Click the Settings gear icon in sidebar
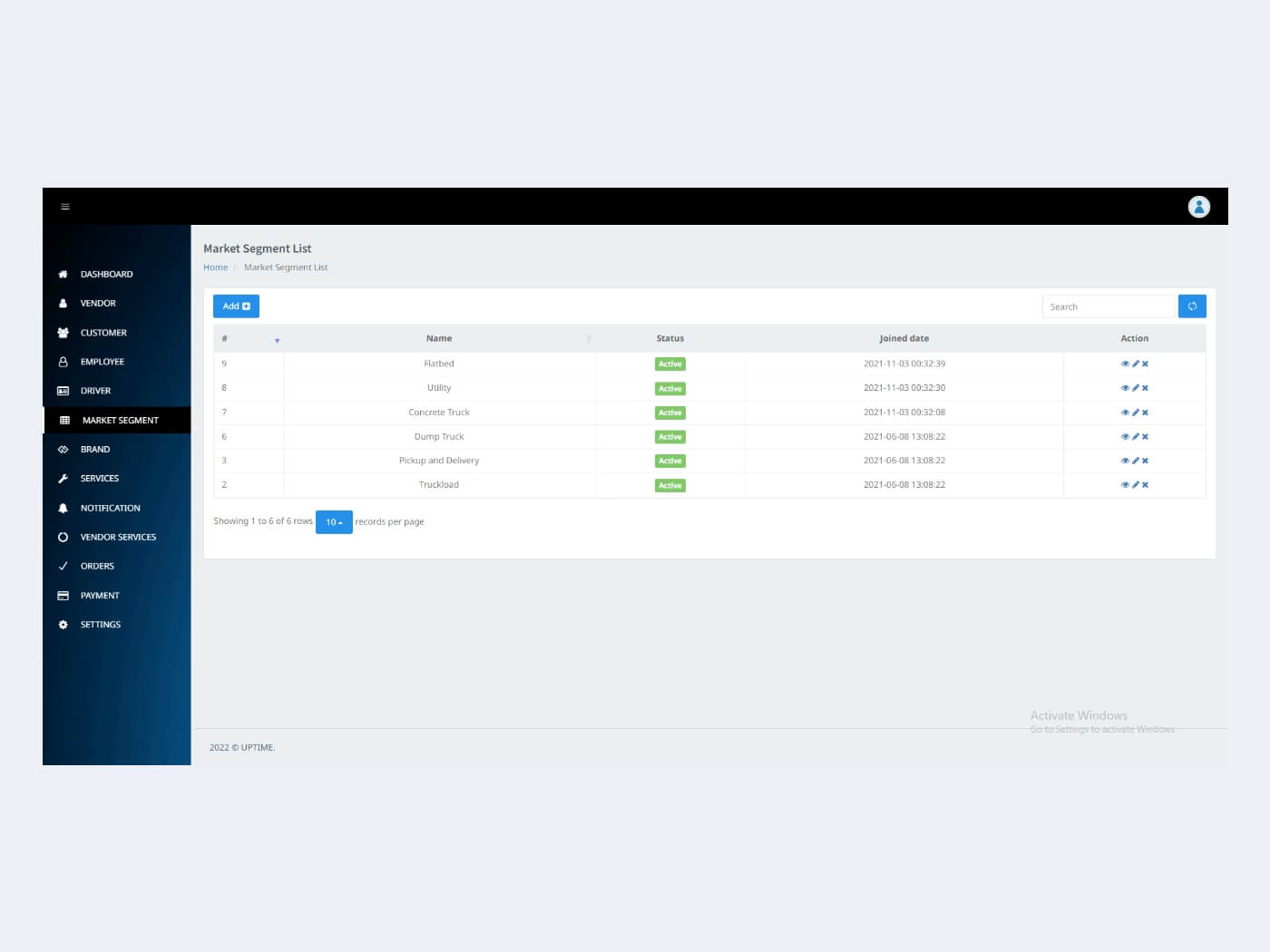The image size is (1270, 952). (x=63, y=625)
